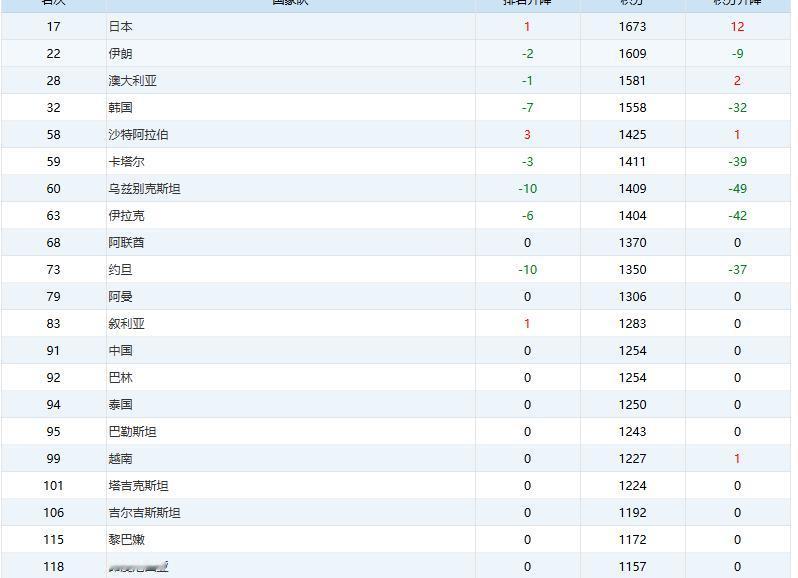Select the team name 泰国
This screenshot has height=578, width=798.
[x=120, y=404]
